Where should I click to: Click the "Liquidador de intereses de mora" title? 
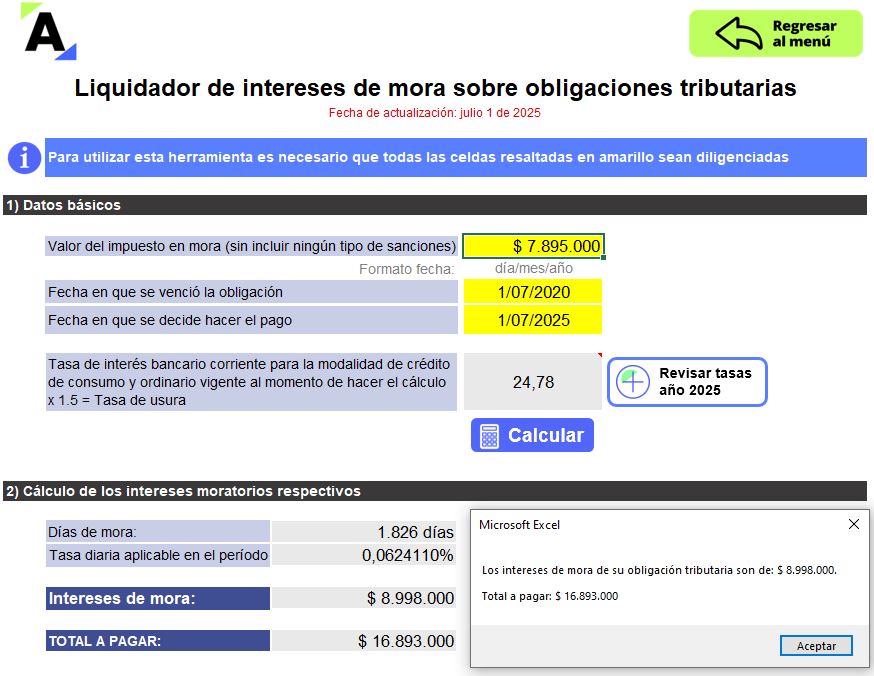(435, 87)
